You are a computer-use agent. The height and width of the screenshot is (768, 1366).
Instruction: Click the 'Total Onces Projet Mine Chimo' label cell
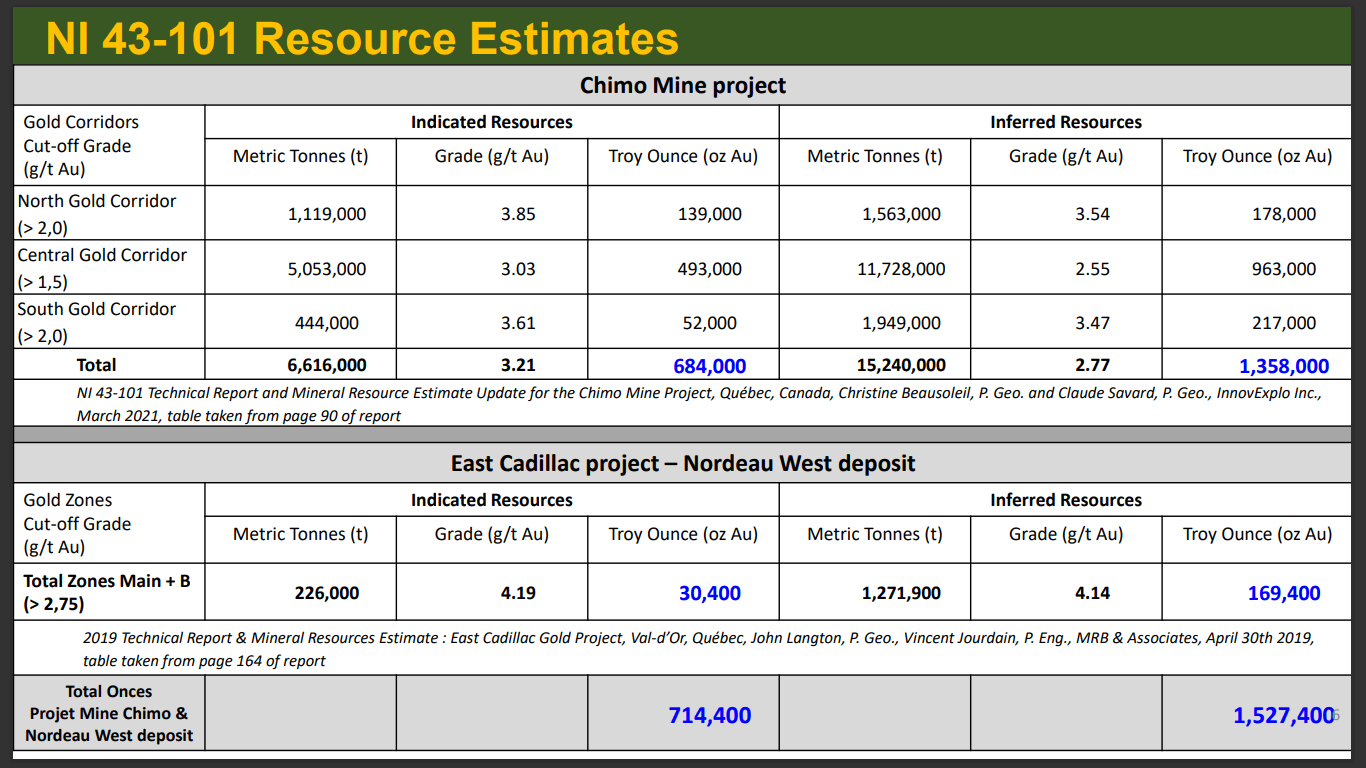point(109,713)
